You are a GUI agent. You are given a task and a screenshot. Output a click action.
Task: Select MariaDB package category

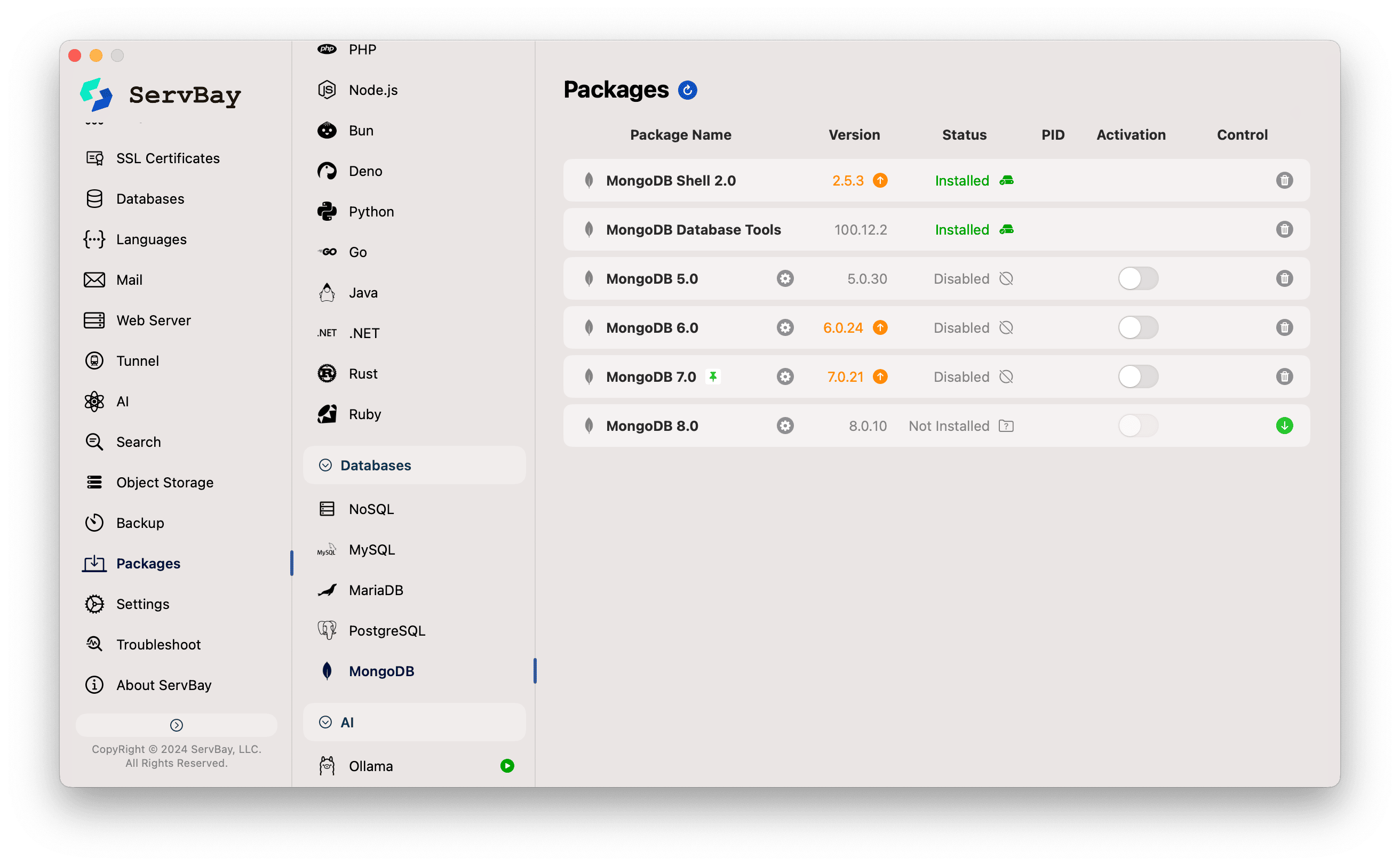click(361, 590)
